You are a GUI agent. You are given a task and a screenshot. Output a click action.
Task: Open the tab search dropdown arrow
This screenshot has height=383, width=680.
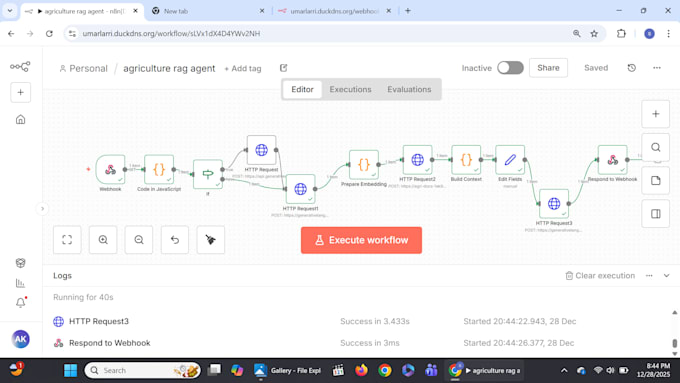click(x=10, y=11)
